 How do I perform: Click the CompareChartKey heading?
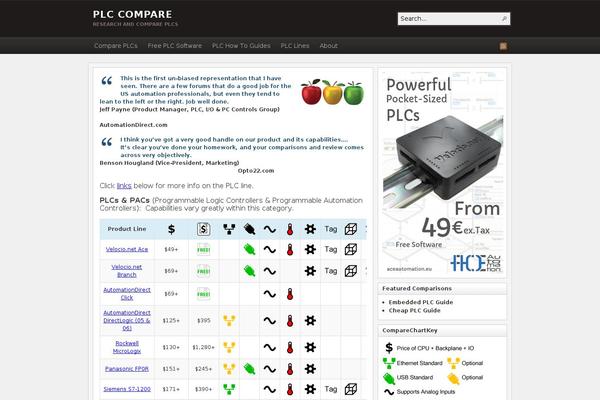pyautogui.click(x=409, y=330)
